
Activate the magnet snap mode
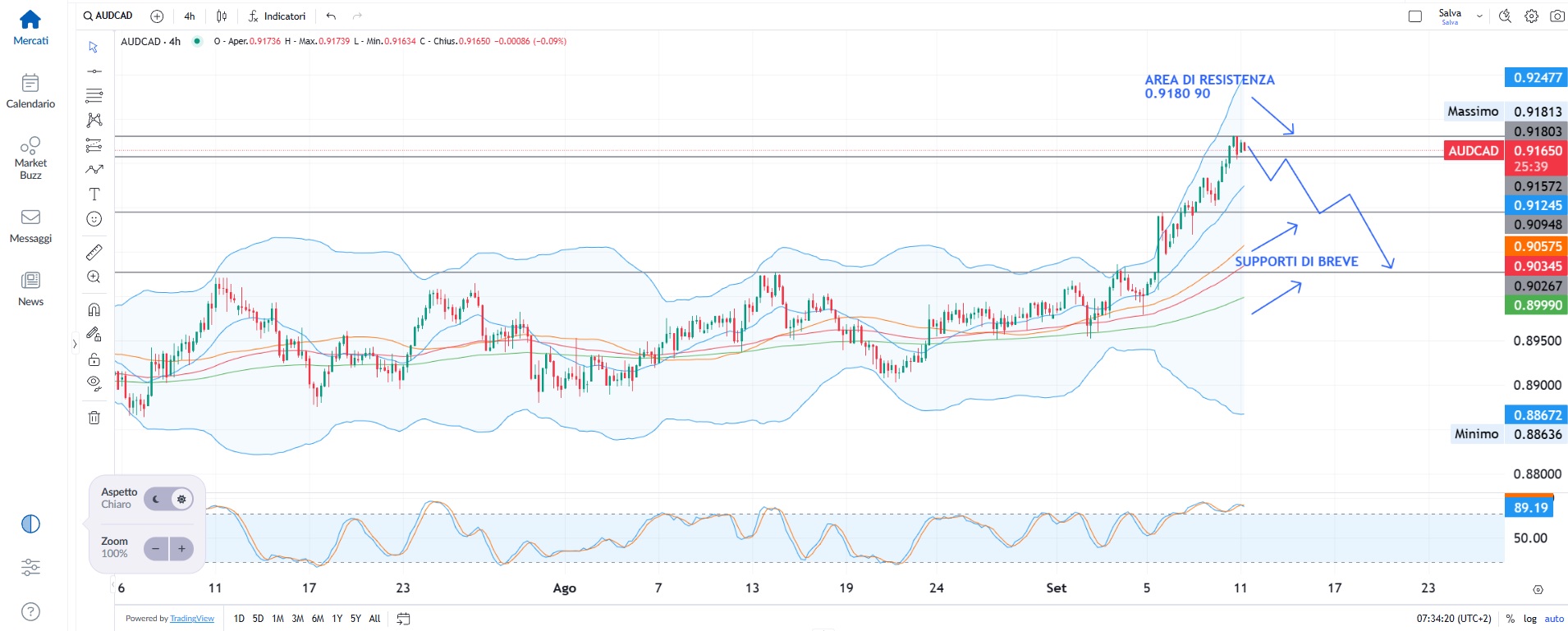(x=94, y=309)
